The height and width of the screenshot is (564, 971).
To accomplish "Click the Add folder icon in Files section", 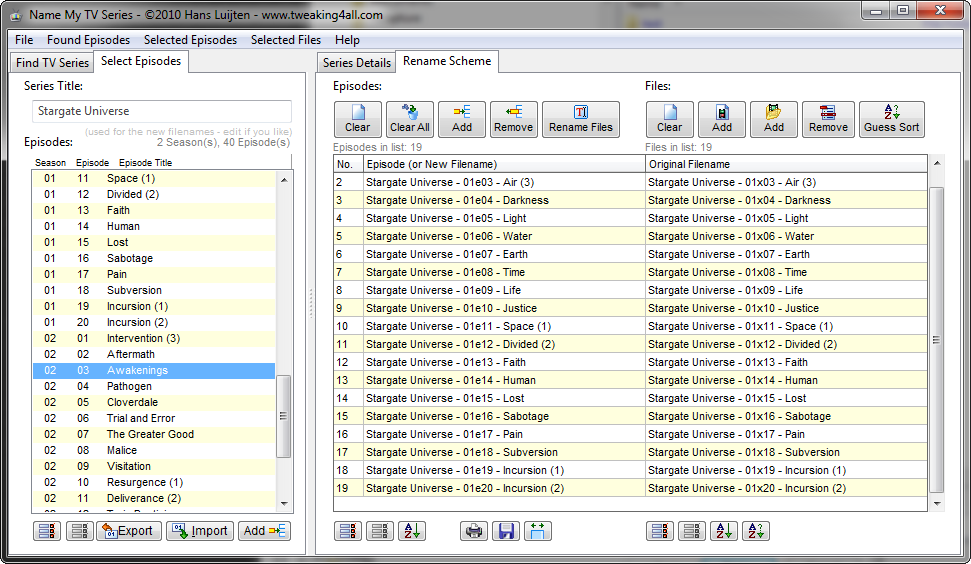I will (x=774, y=119).
